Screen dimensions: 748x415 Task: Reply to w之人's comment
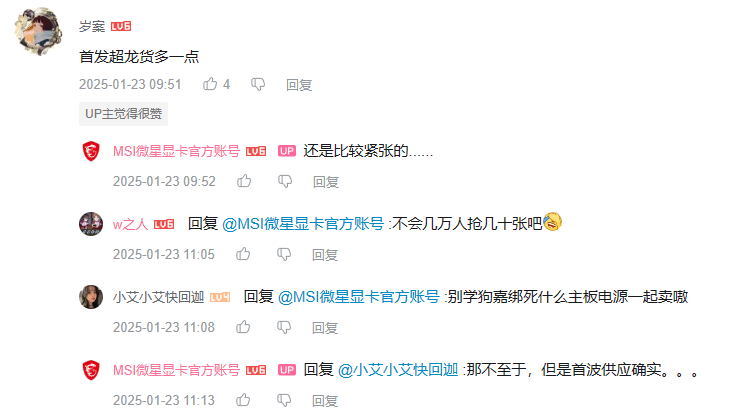click(325, 255)
